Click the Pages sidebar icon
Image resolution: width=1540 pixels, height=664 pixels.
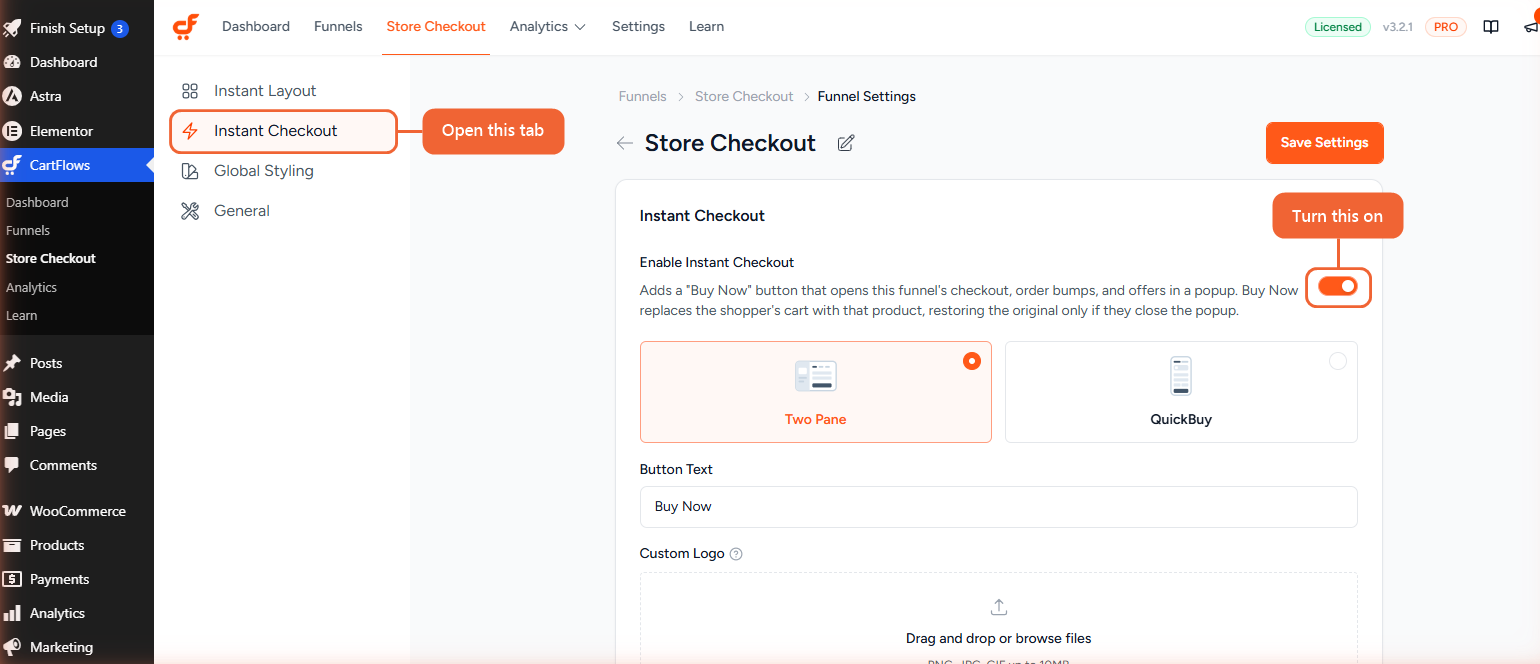click(13, 431)
